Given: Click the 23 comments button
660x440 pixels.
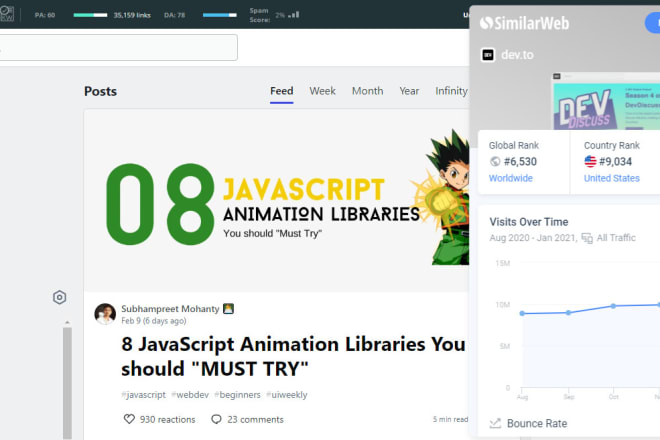Looking at the screenshot, I should [x=248, y=419].
